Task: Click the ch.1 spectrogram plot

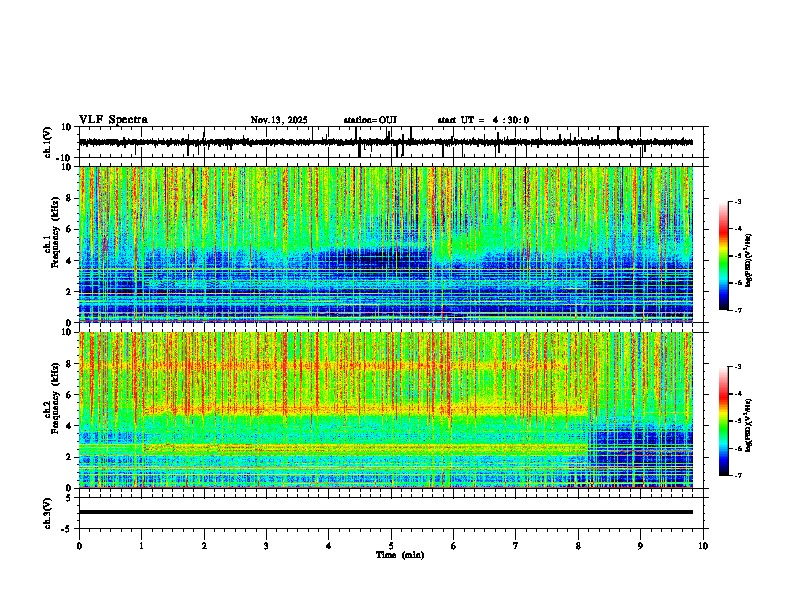Action: [x=386, y=244]
